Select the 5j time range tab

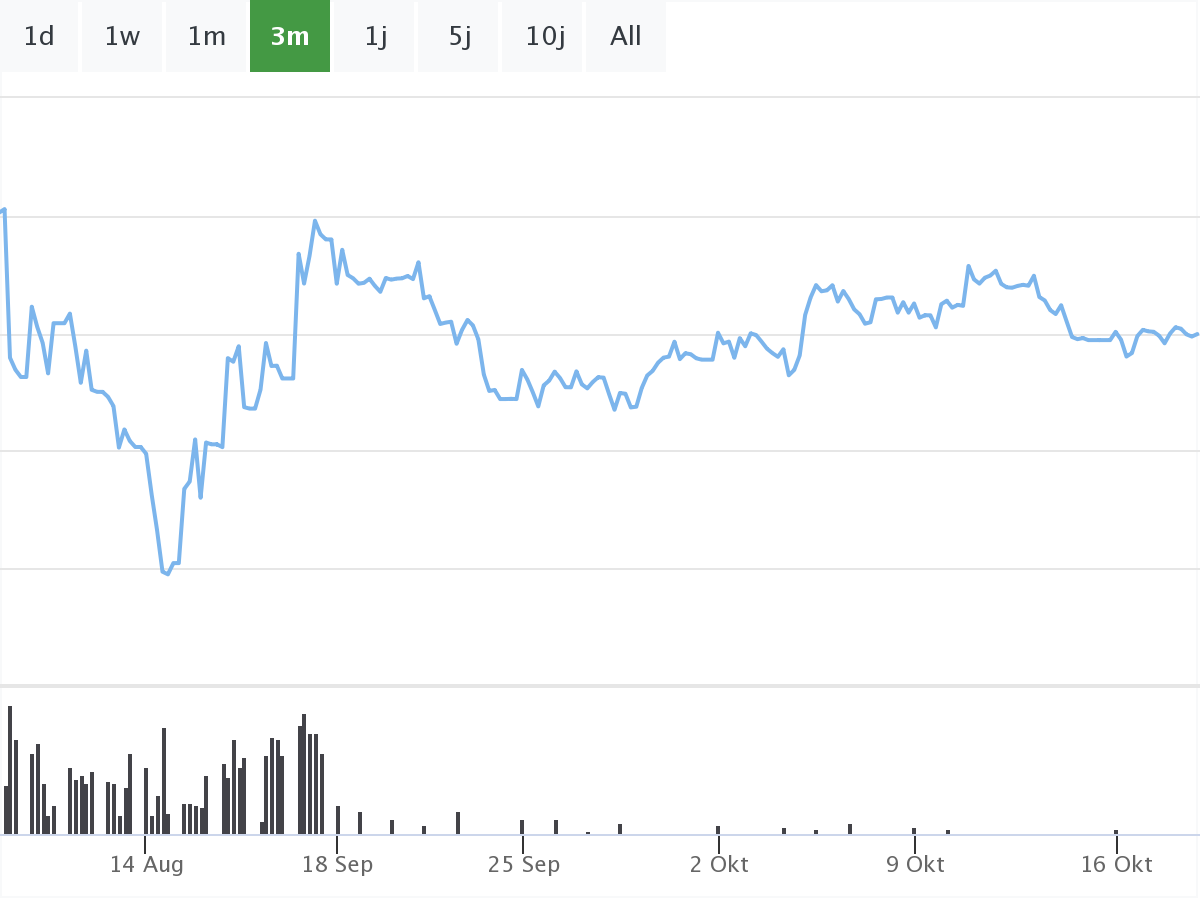(459, 37)
